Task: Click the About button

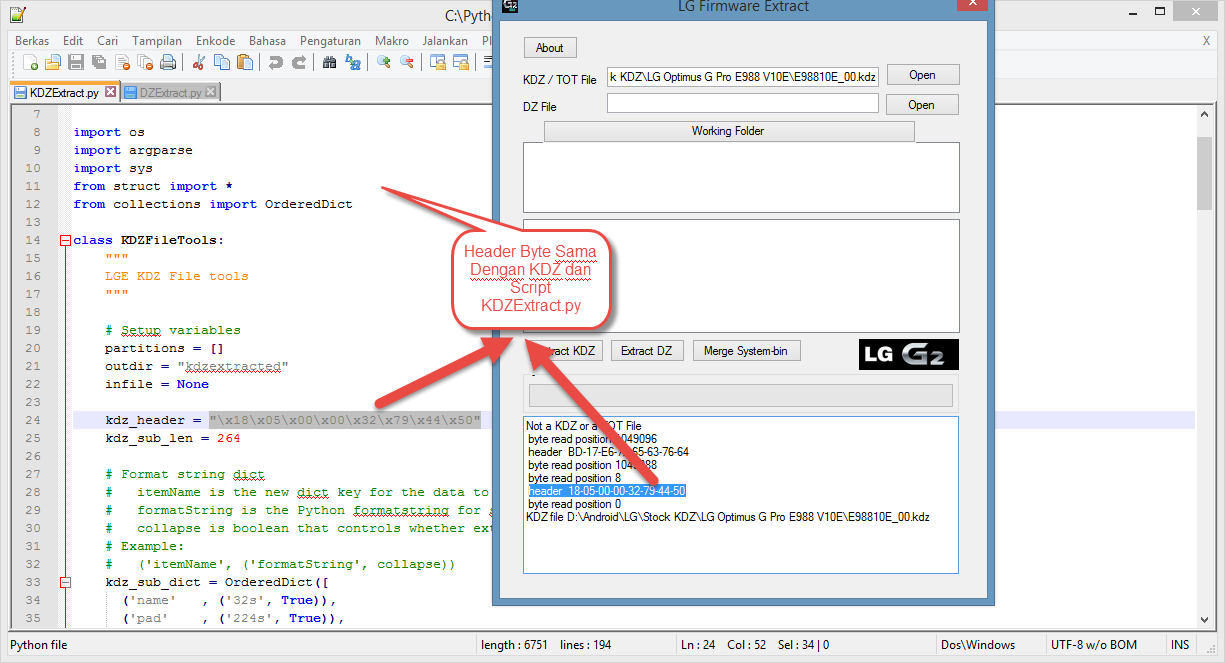Action: pos(550,48)
